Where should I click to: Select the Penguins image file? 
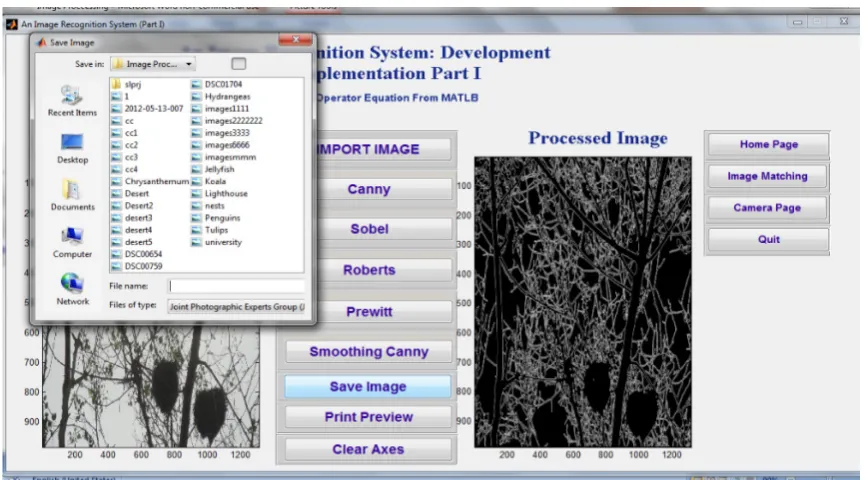[x=216, y=218]
